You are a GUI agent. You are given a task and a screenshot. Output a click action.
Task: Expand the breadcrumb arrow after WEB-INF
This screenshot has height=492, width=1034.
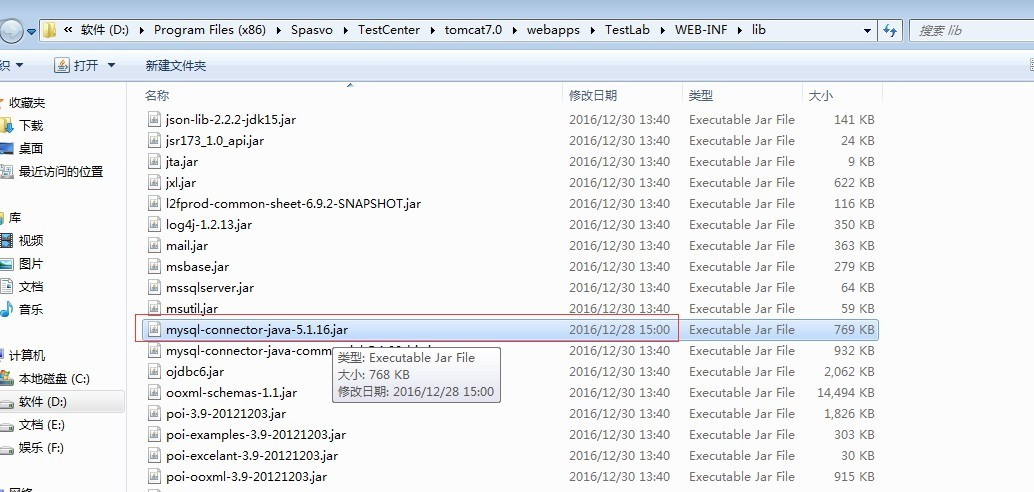tap(739, 30)
